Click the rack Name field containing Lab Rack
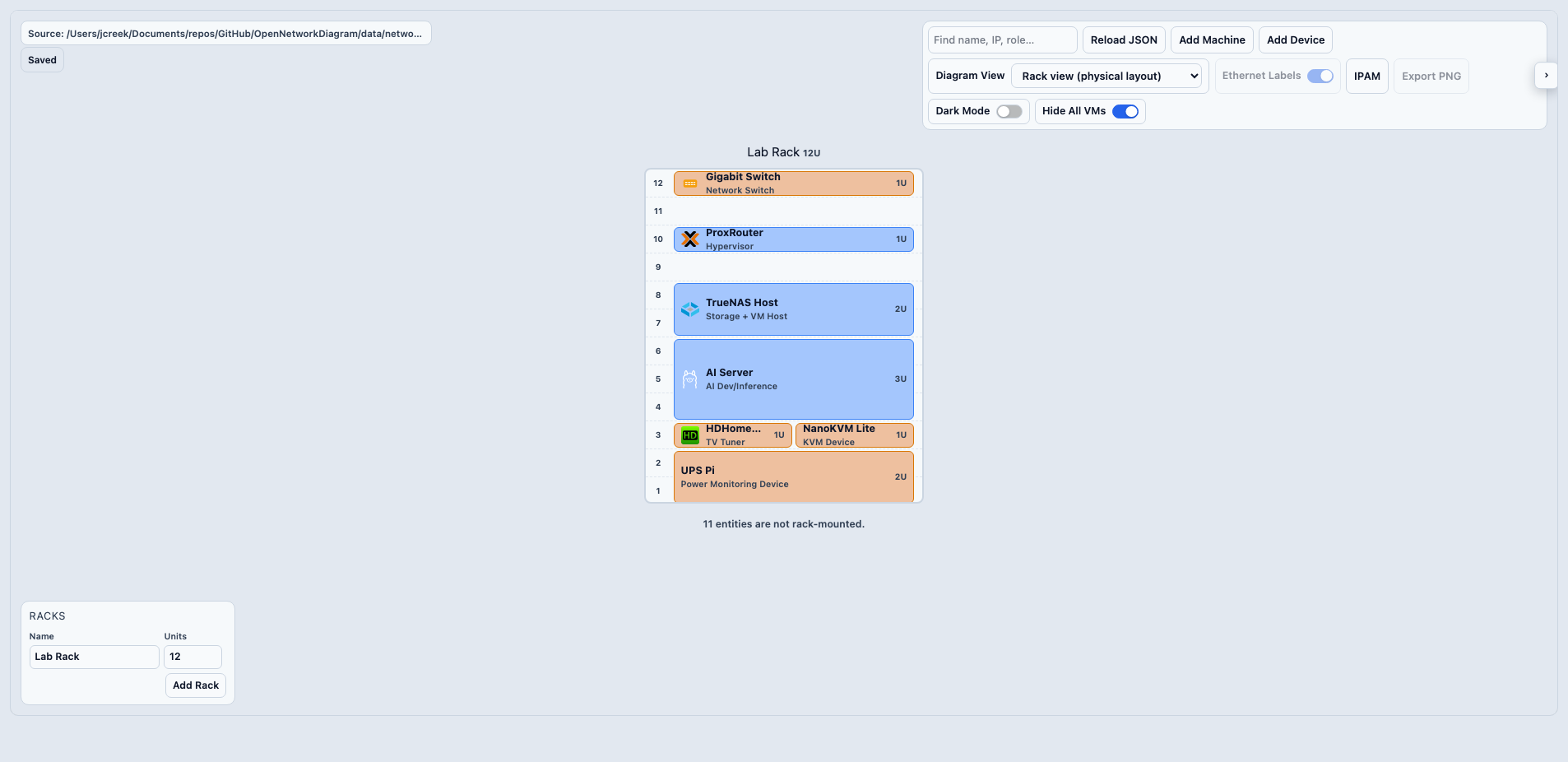The image size is (1568, 762). pos(94,657)
